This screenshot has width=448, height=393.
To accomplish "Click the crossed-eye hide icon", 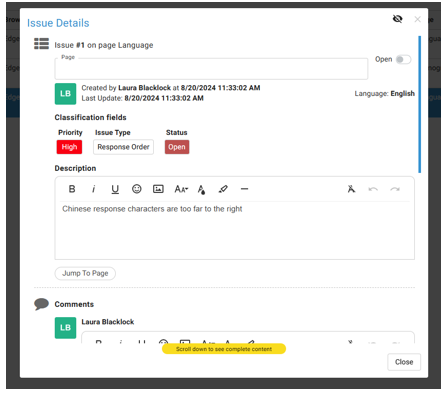I will coord(397,19).
